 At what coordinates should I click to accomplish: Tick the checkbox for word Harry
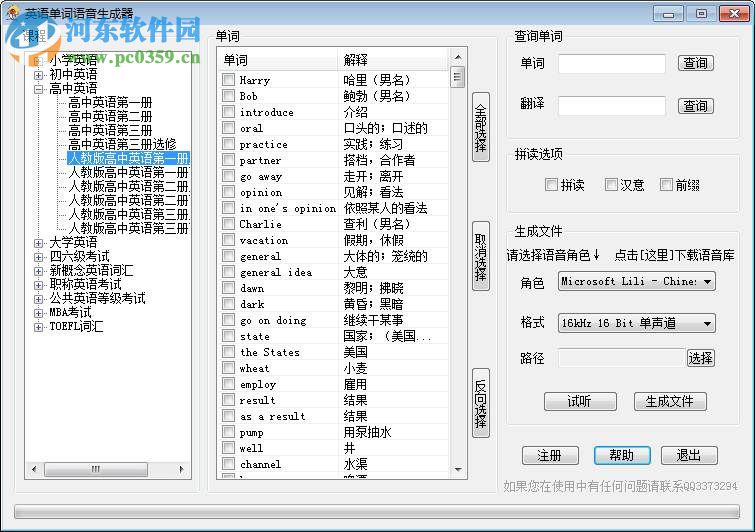pyautogui.click(x=229, y=79)
